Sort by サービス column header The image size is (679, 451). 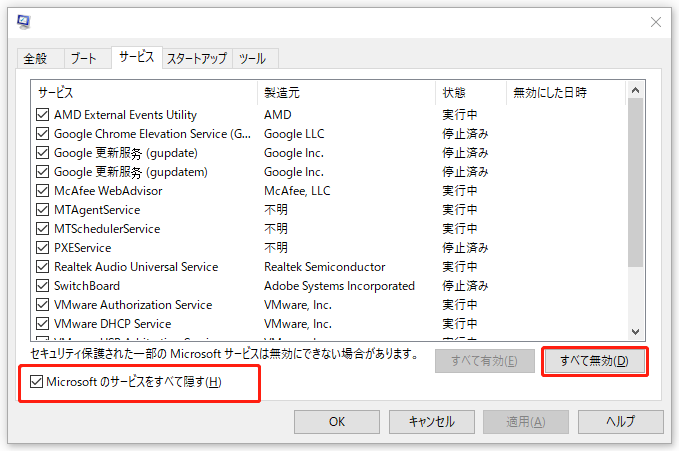click(x=144, y=93)
